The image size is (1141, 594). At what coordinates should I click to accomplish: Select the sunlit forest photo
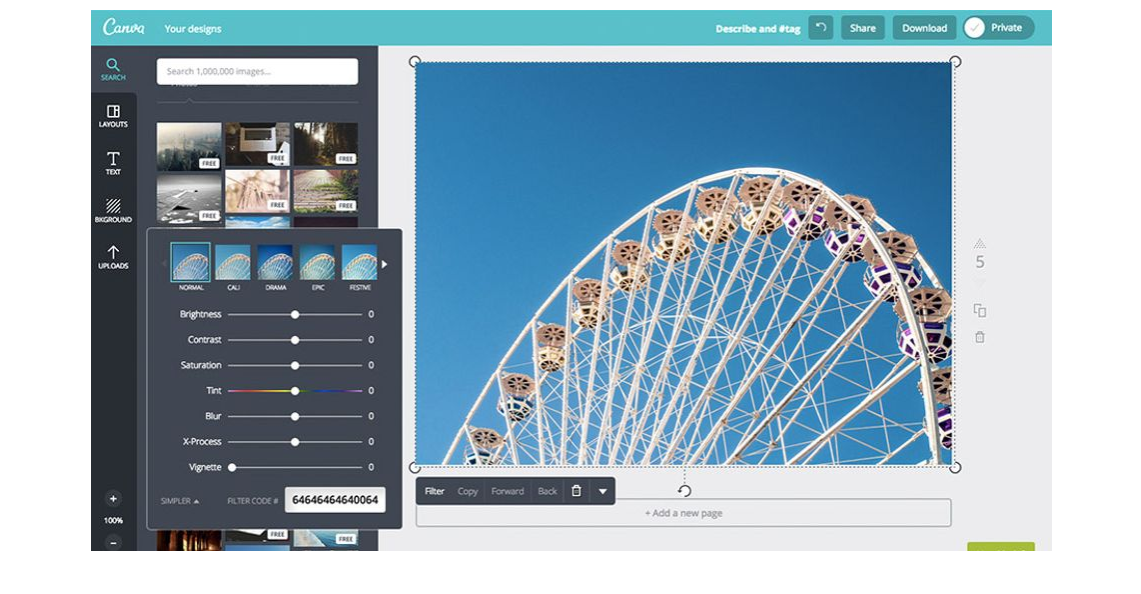325,143
